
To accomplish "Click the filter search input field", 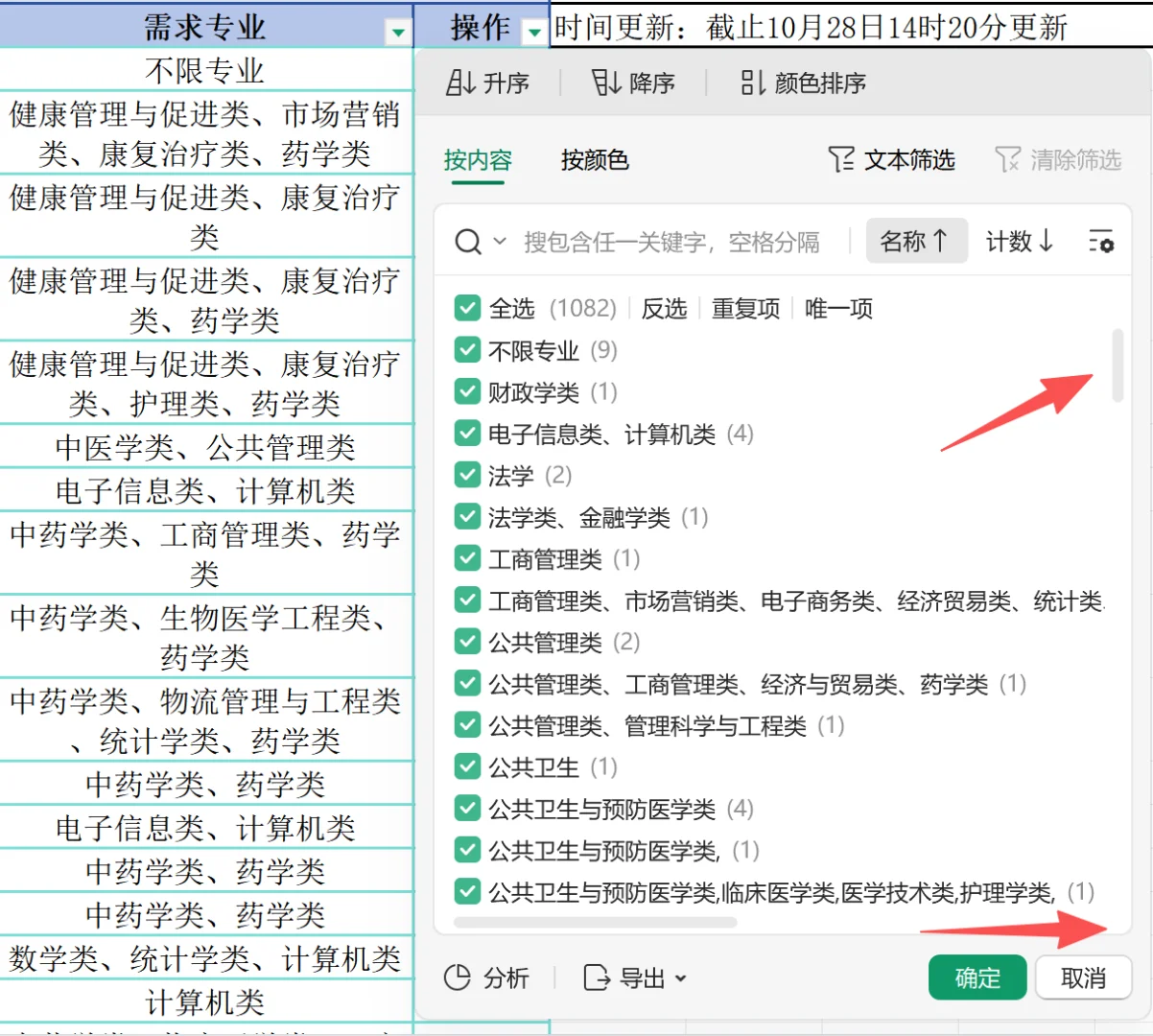I will [x=671, y=242].
